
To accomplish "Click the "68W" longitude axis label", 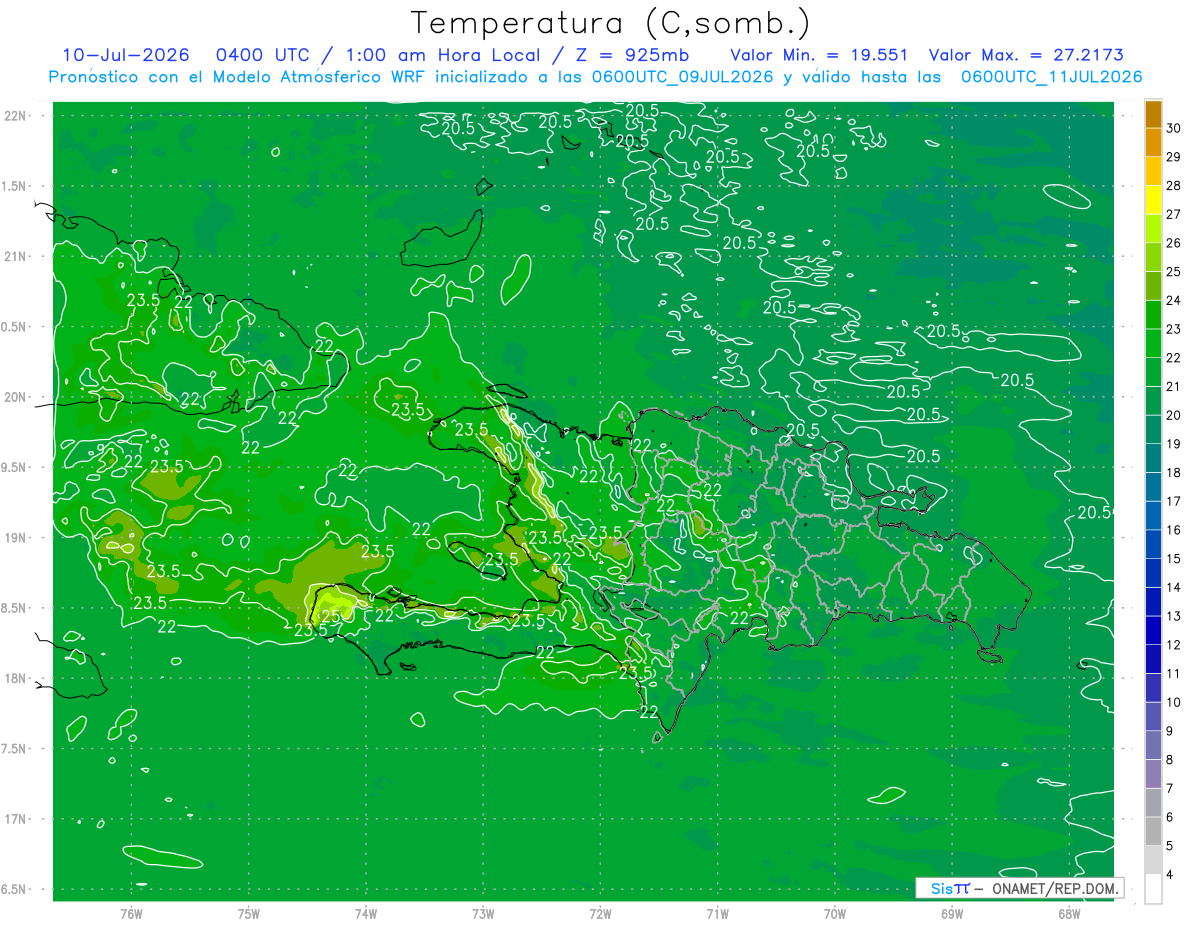I will pos(1069,913).
